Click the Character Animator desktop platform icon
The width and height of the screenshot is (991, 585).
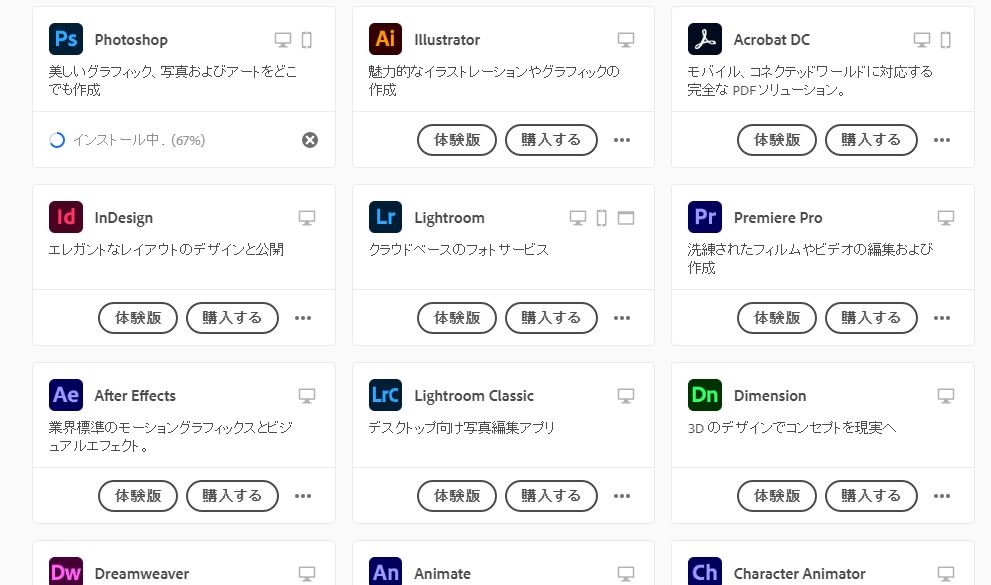tap(945, 574)
